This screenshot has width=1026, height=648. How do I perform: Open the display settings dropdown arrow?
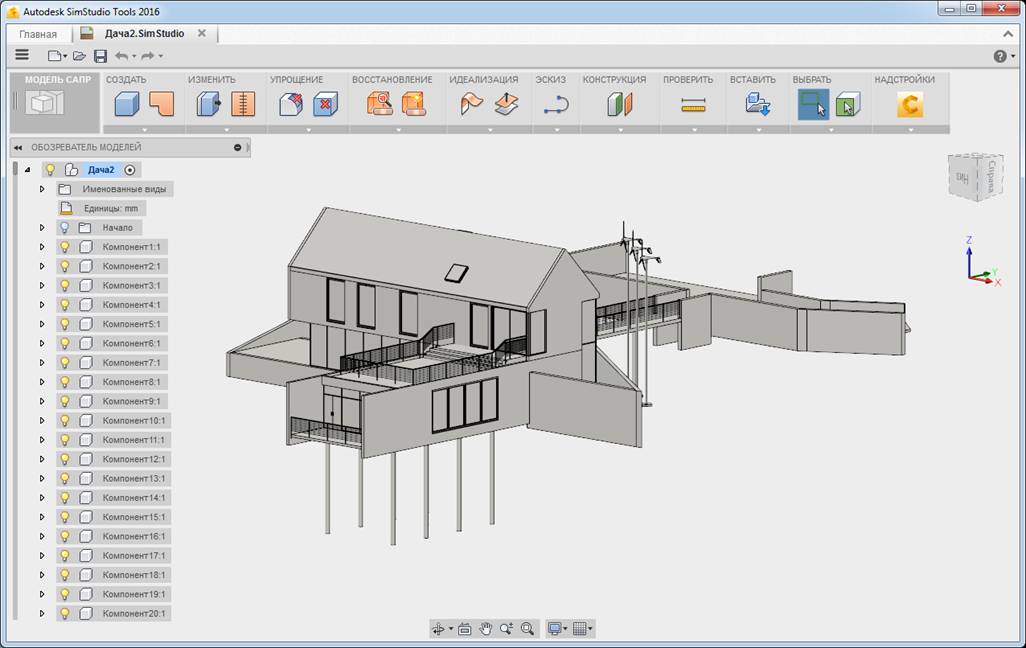pyautogui.click(x=565, y=629)
